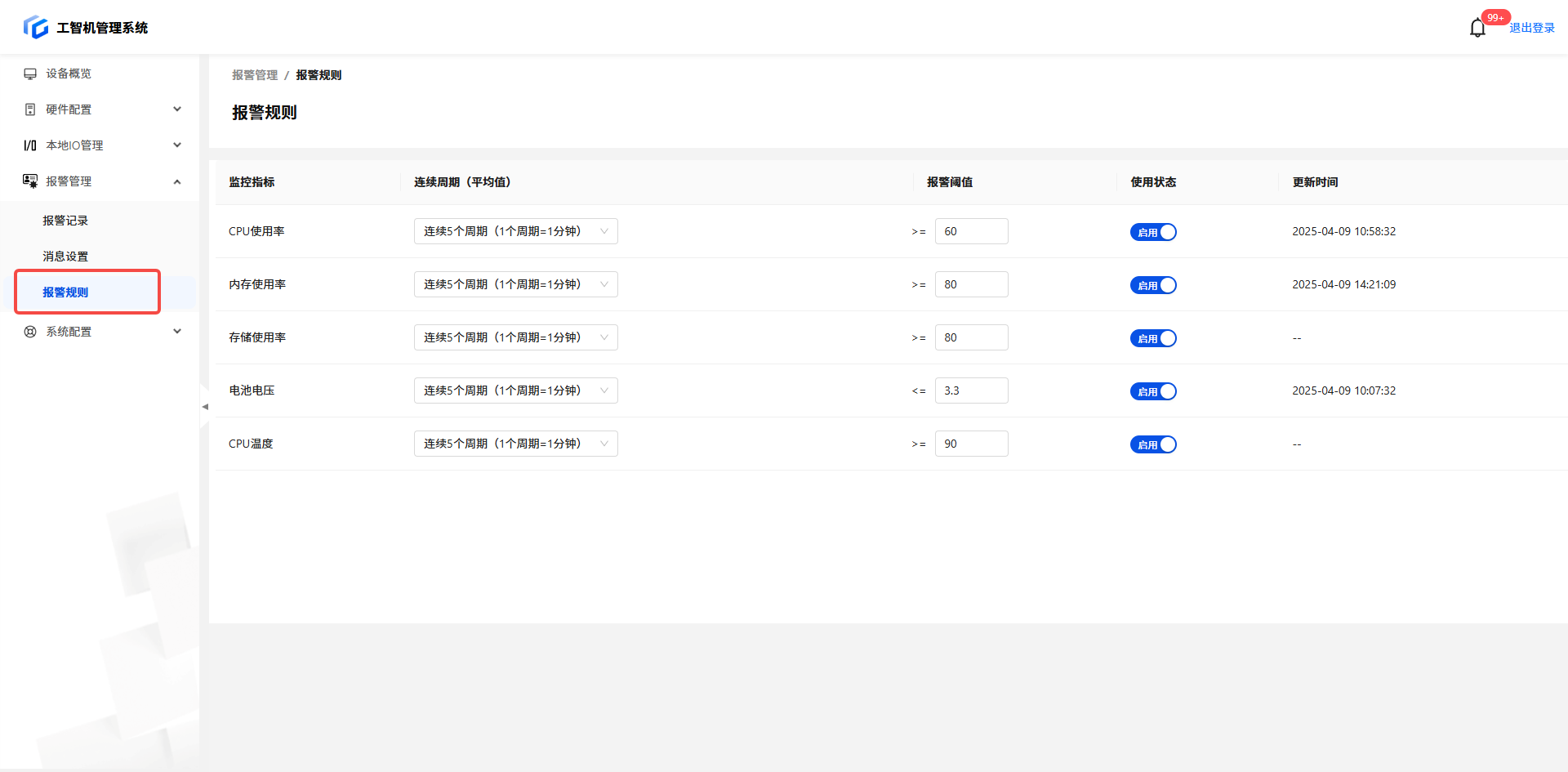This screenshot has width=1568, height=772.
Task: Open the period dropdown for 存储使用率
Action: pos(515,337)
